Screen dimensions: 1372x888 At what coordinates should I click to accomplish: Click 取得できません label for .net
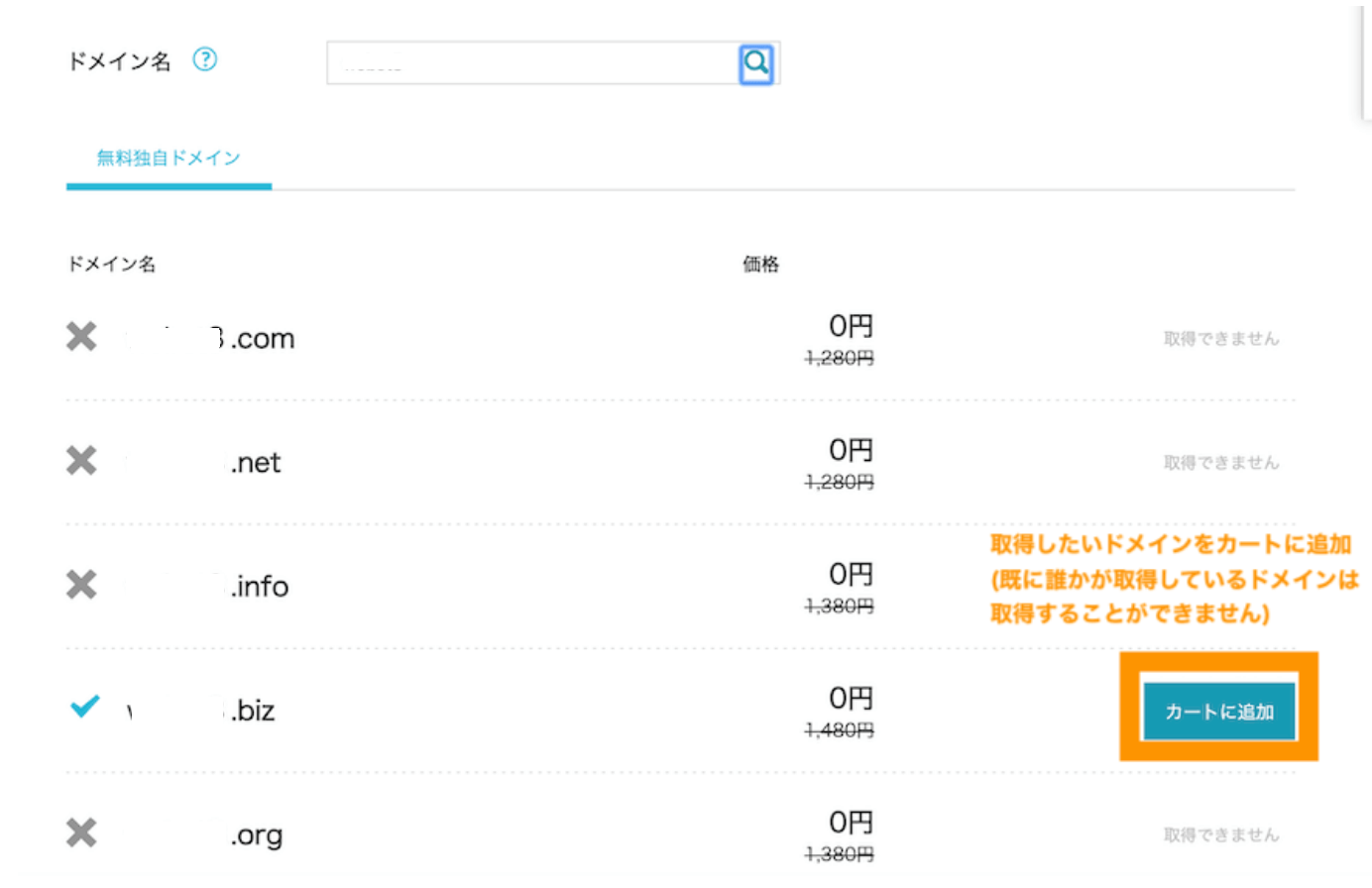1220,463
